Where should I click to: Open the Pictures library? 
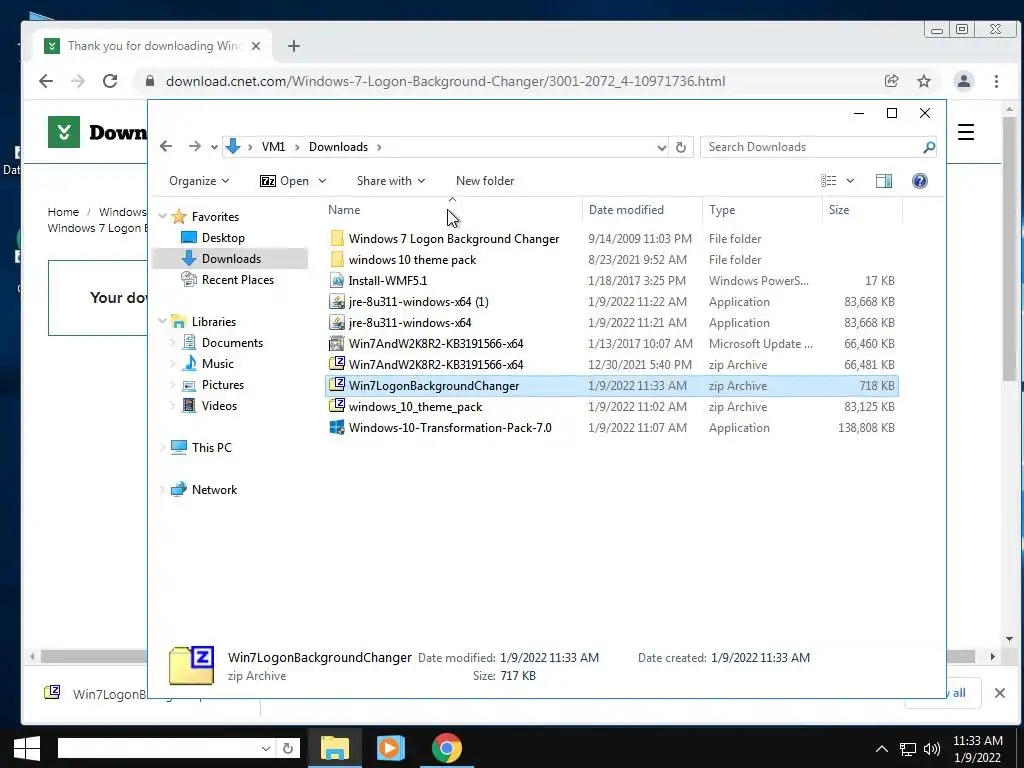click(222, 385)
